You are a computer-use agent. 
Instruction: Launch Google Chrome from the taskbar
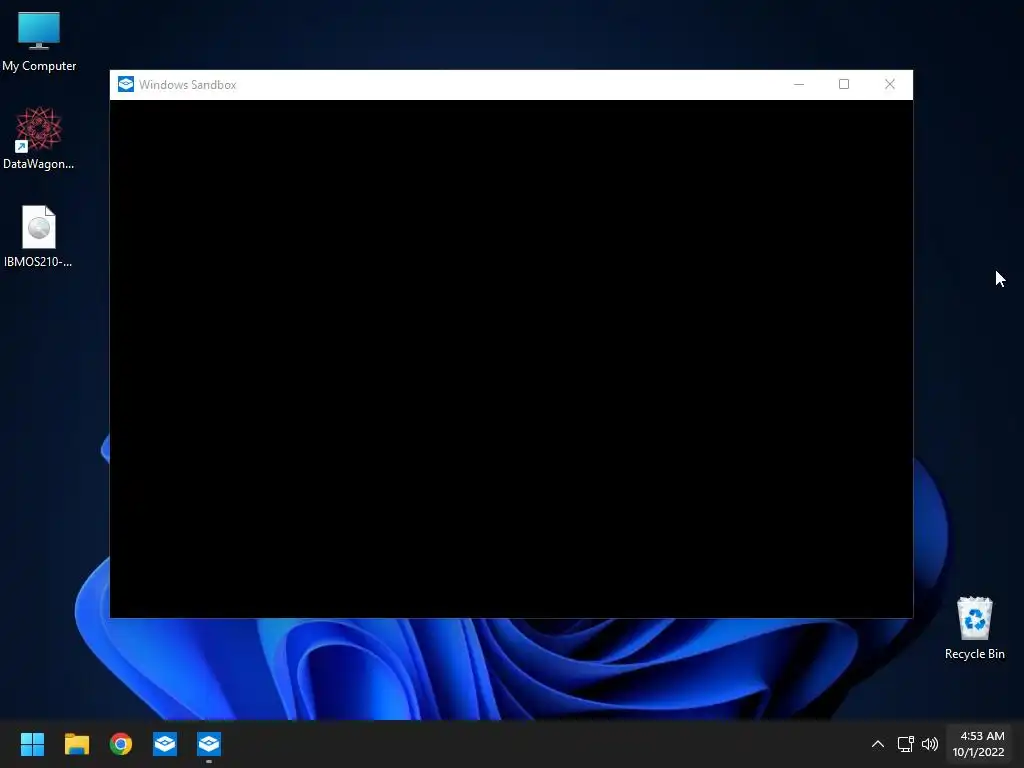tap(121, 744)
